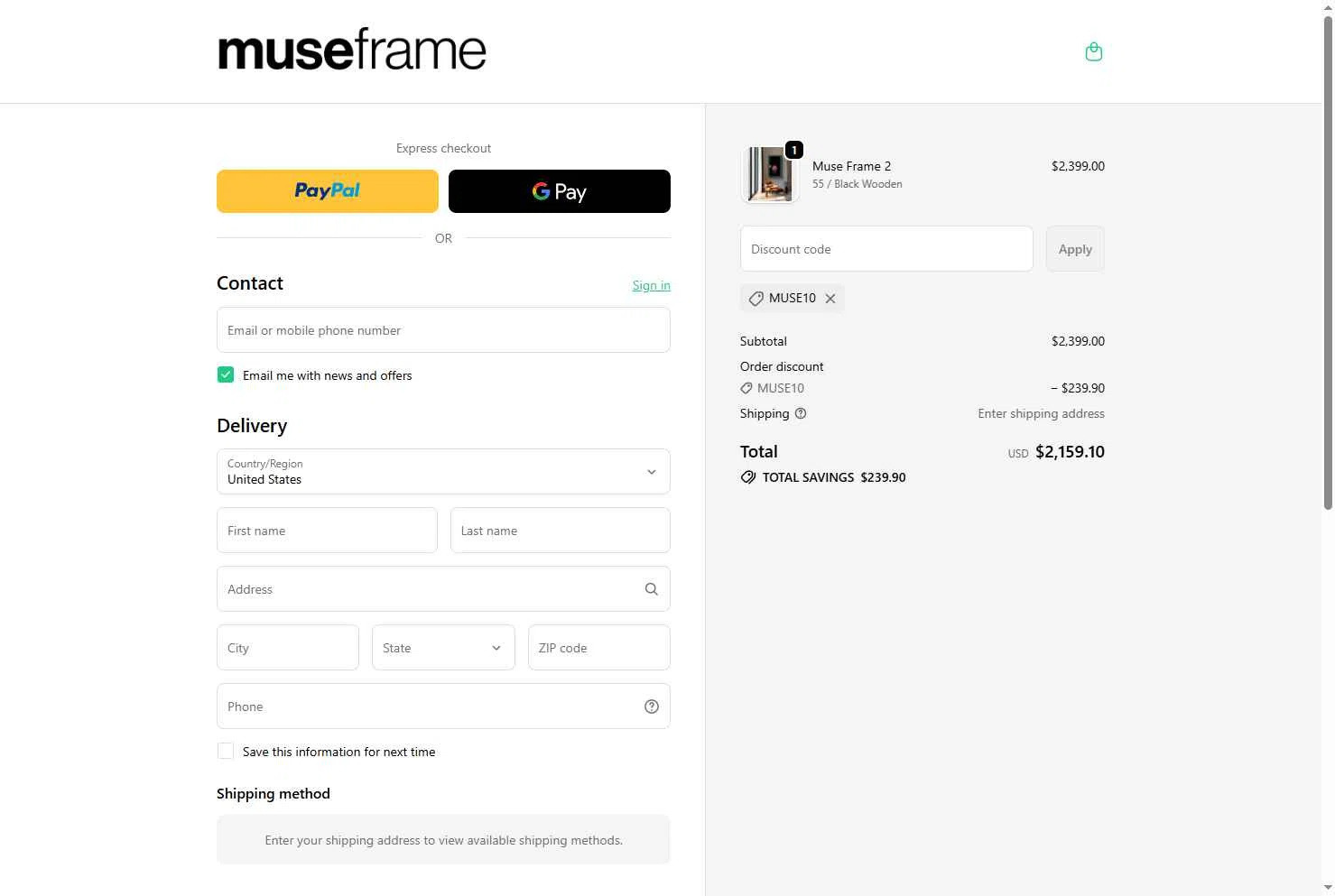The height and width of the screenshot is (896, 1335).
Task: Open the Country/Region dropdown
Action: (443, 471)
